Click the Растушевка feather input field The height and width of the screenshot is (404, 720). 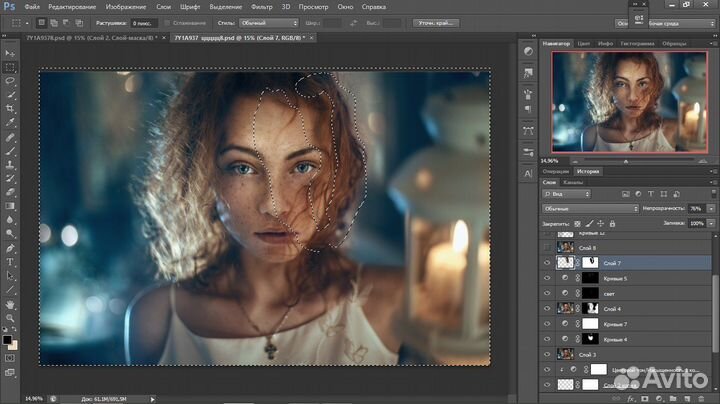[144, 21]
